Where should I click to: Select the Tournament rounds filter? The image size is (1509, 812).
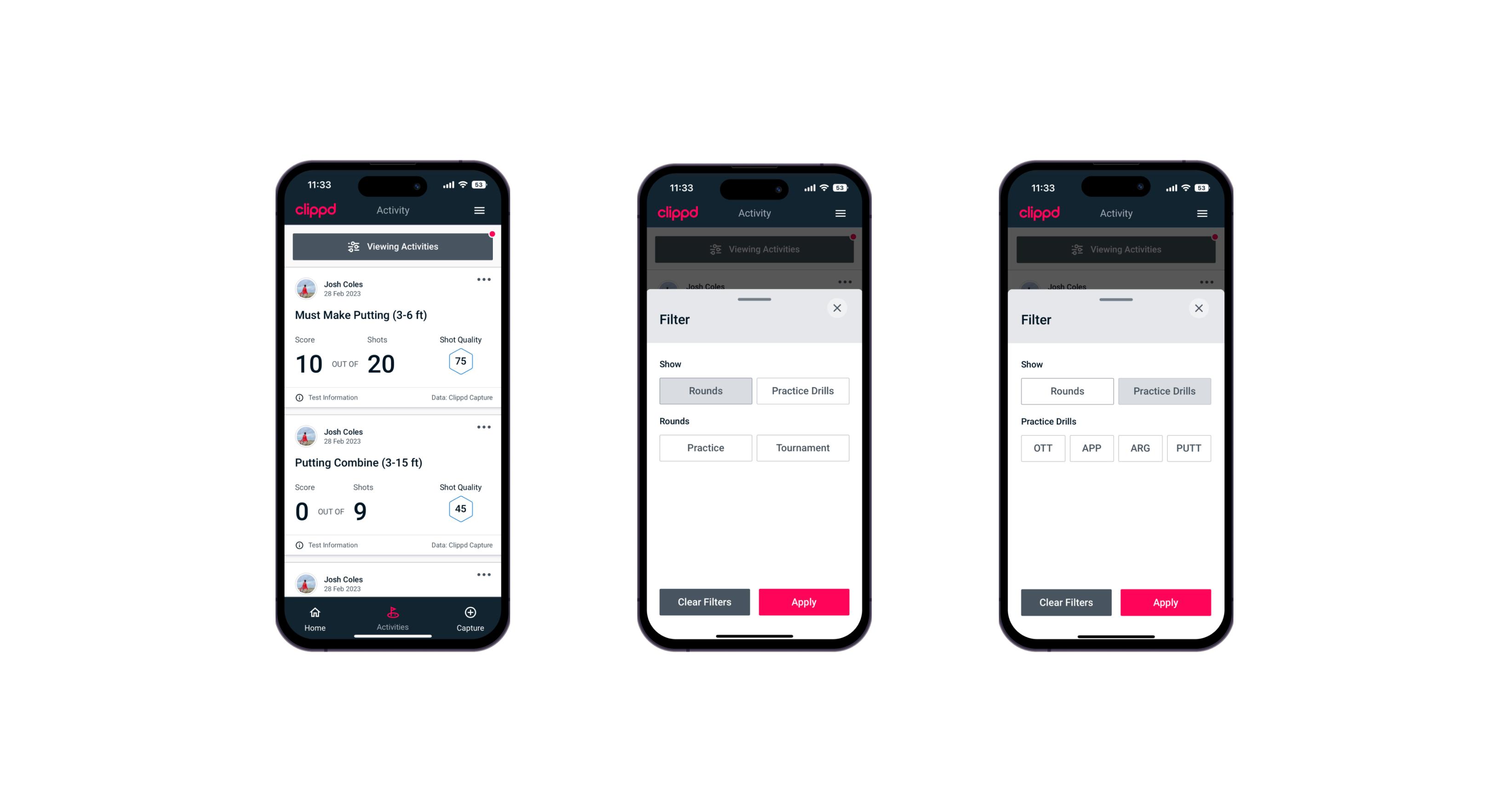(x=802, y=448)
